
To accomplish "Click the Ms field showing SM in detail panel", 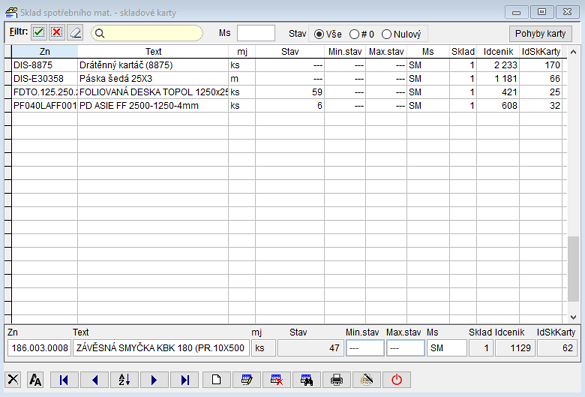I will (447, 348).
